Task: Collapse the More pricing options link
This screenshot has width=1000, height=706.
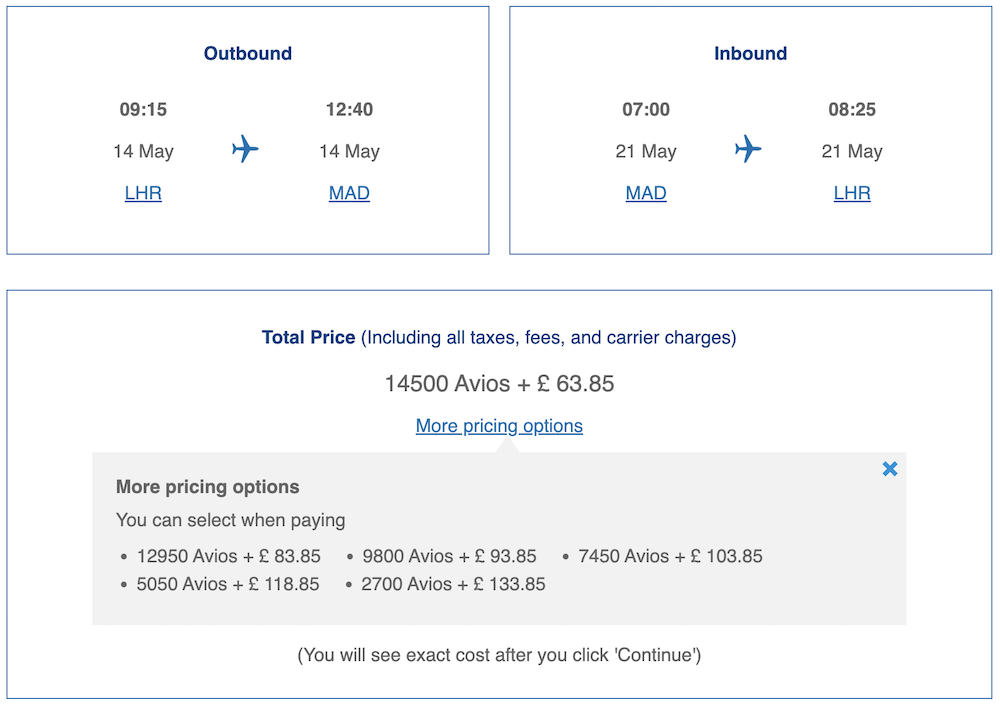Action: pos(499,426)
